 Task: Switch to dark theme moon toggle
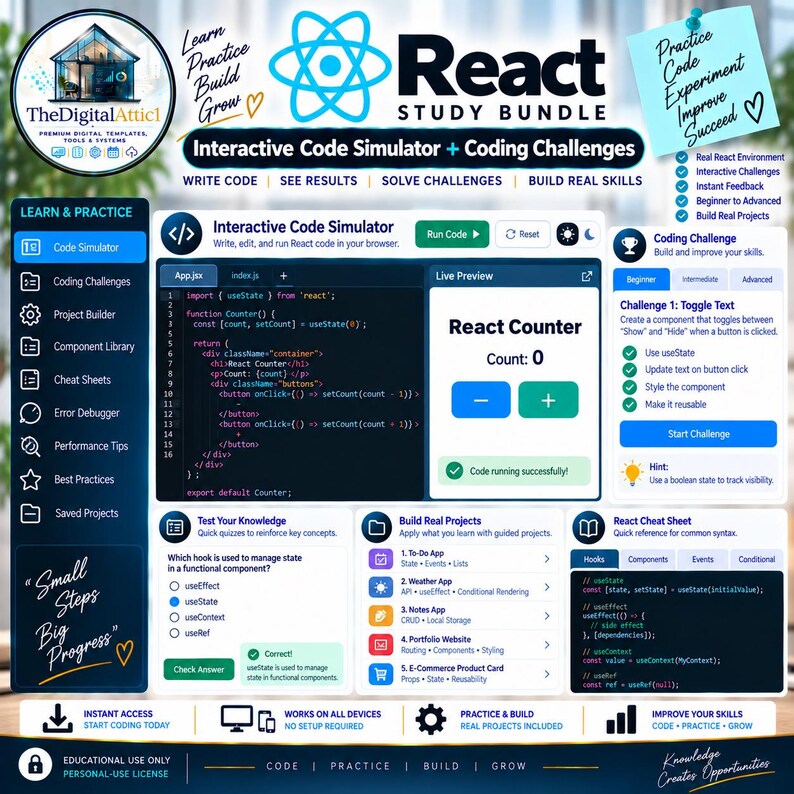(590, 234)
